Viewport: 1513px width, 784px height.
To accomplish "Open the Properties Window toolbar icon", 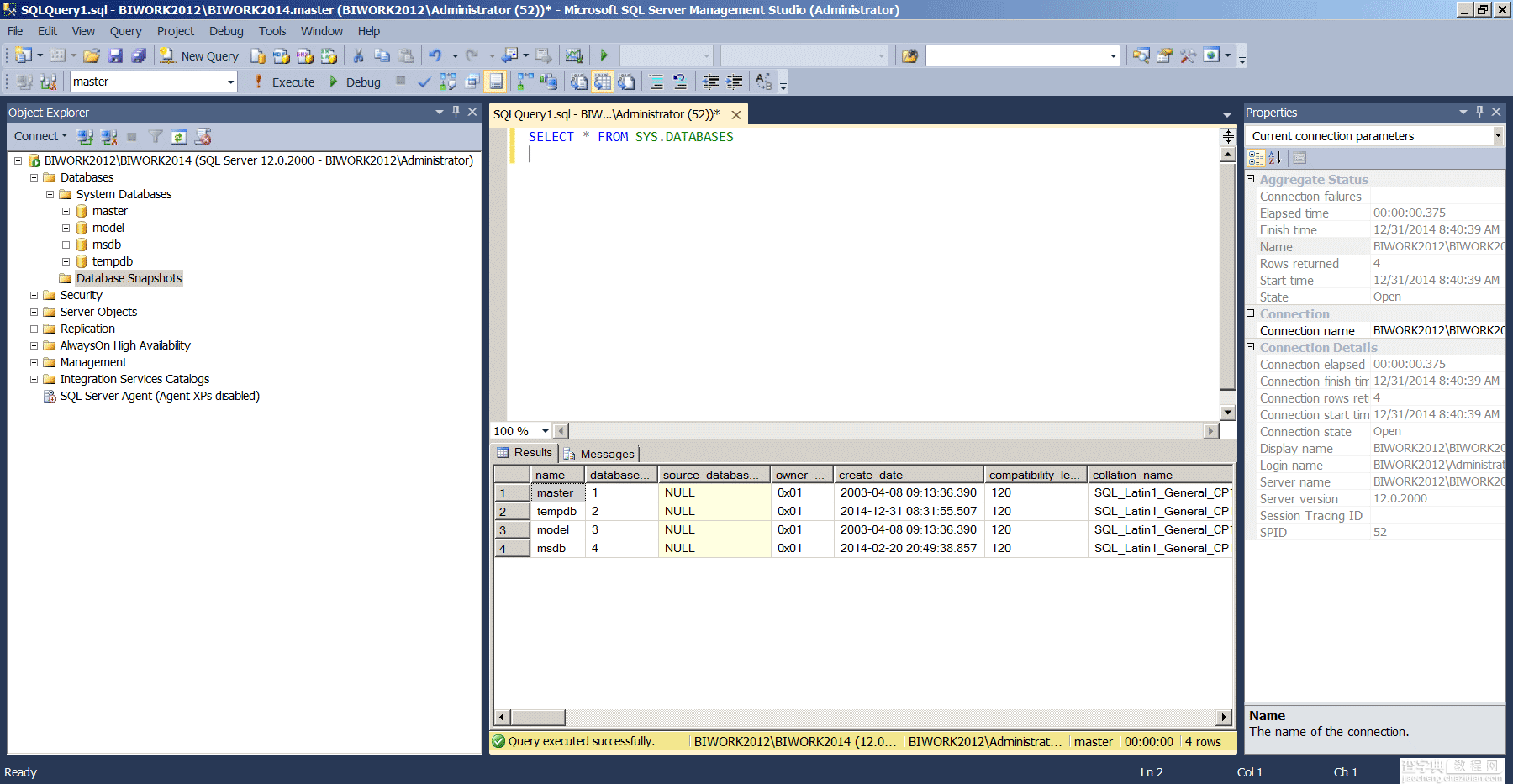I will point(1164,55).
